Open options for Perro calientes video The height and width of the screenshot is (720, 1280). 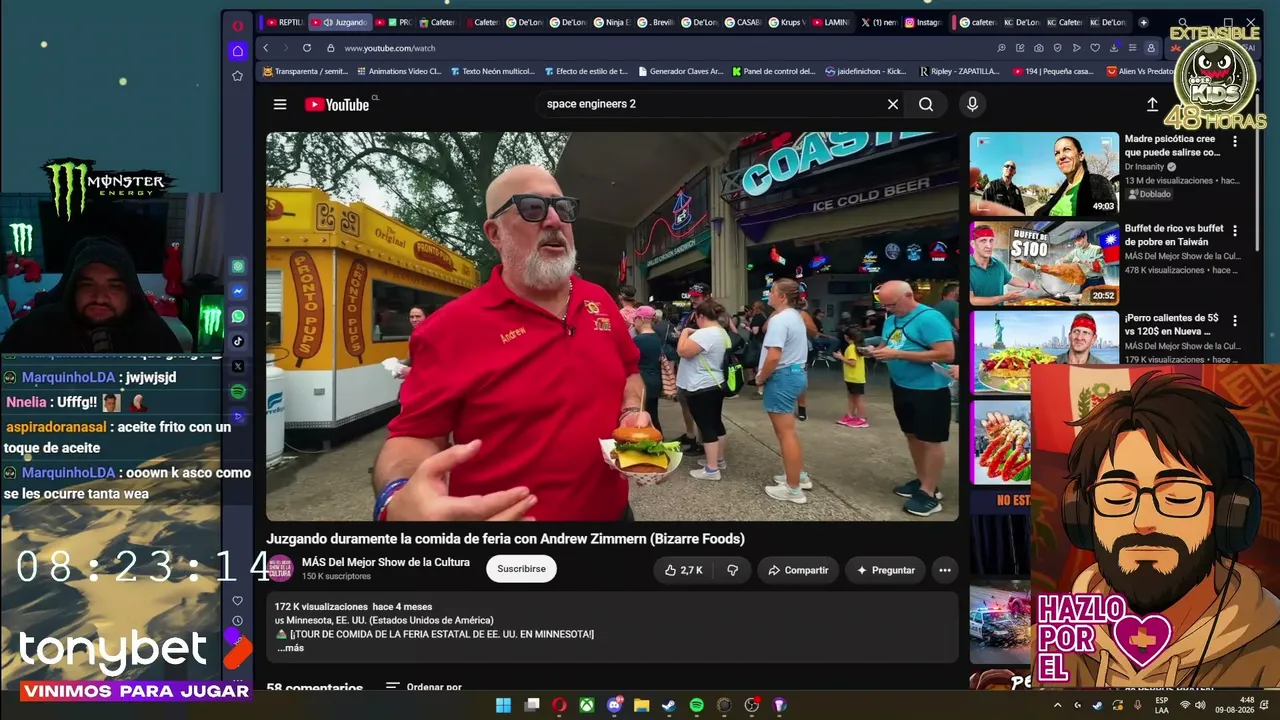click(x=1235, y=320)
